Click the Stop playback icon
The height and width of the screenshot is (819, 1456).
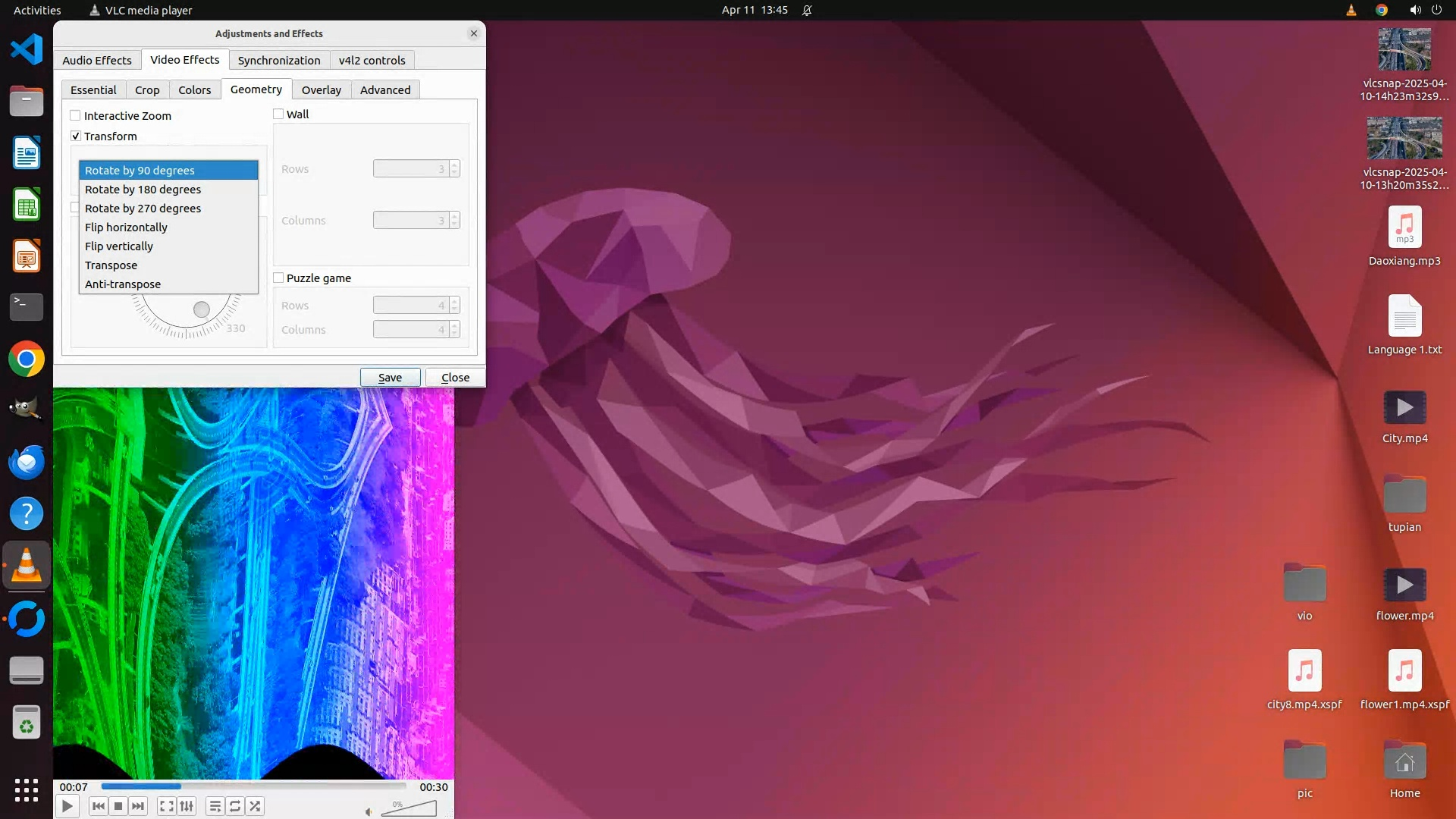118,806
